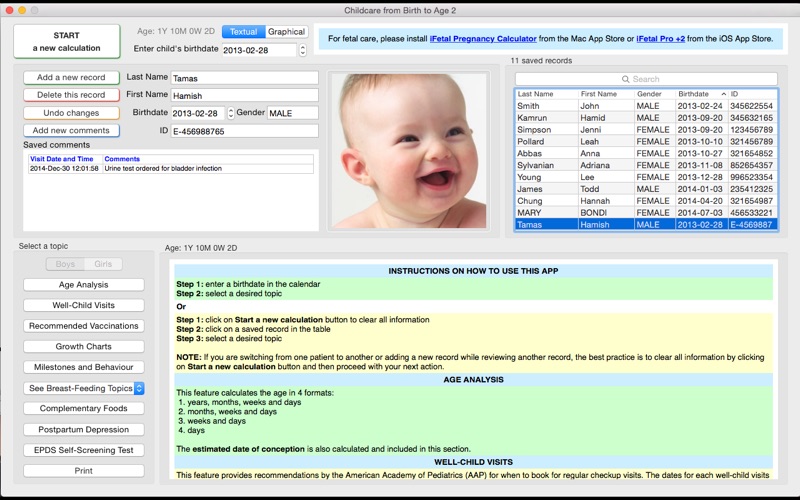The width and height of the screenshot is (800, 500).
Task: Select the Abbas Anna record
Action: (x=646, y=154)
